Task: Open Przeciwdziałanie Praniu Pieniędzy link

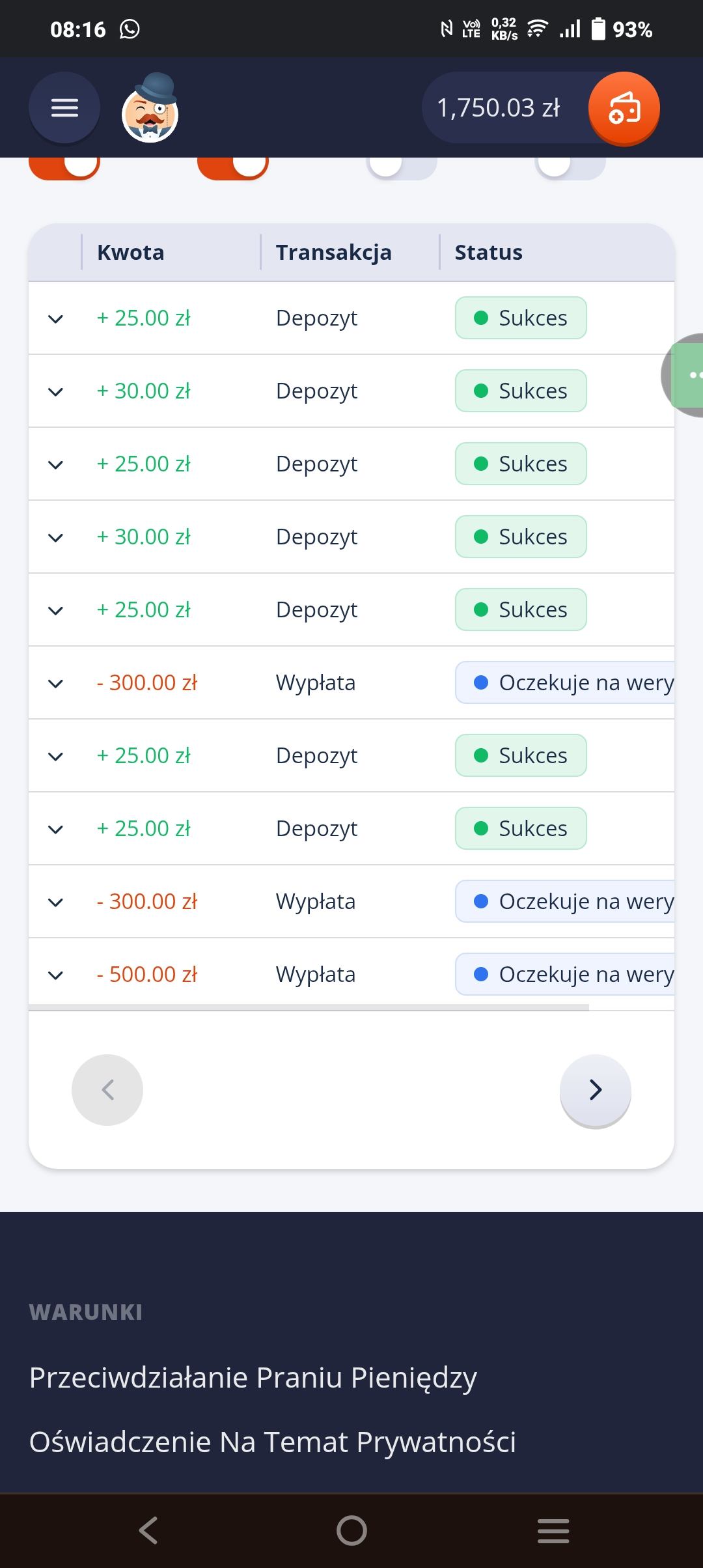Action: tap(253, 1378)
